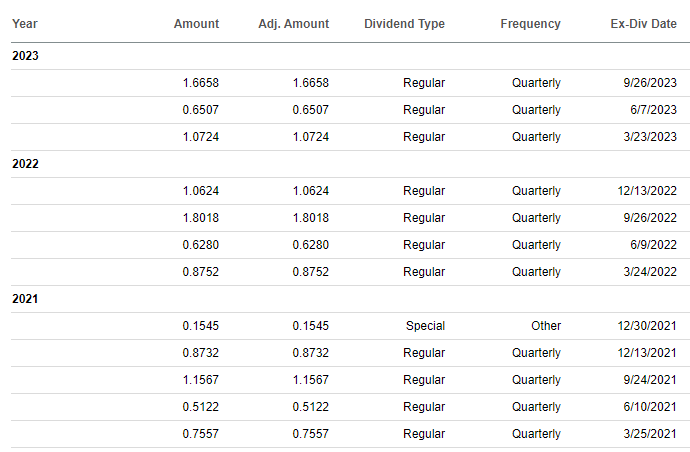Click ex-div date 9/24/2021
The image size is (690, 452).
[x=650, y=380]
